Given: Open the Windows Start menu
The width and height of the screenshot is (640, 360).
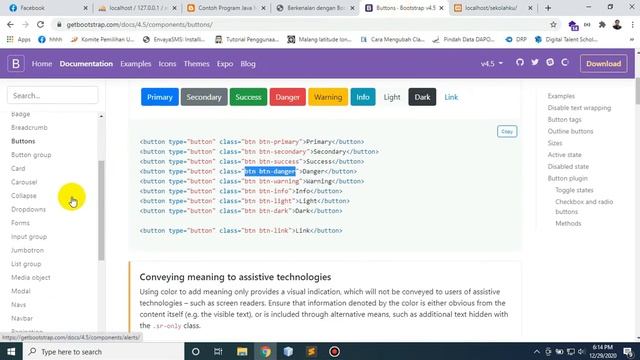Looking at the screenshot, I should (11, 351).
